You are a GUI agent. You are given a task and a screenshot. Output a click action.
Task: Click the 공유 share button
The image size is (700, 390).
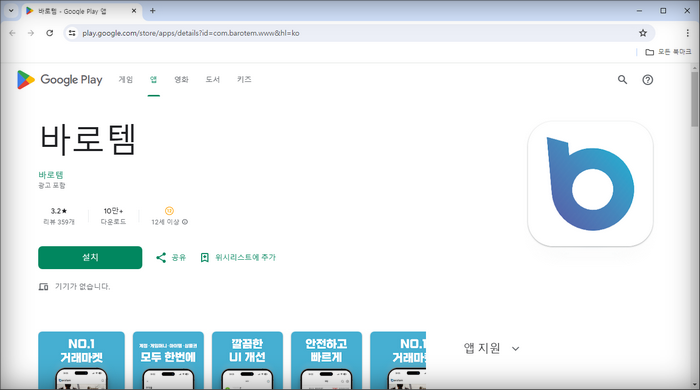coord(171,257)
